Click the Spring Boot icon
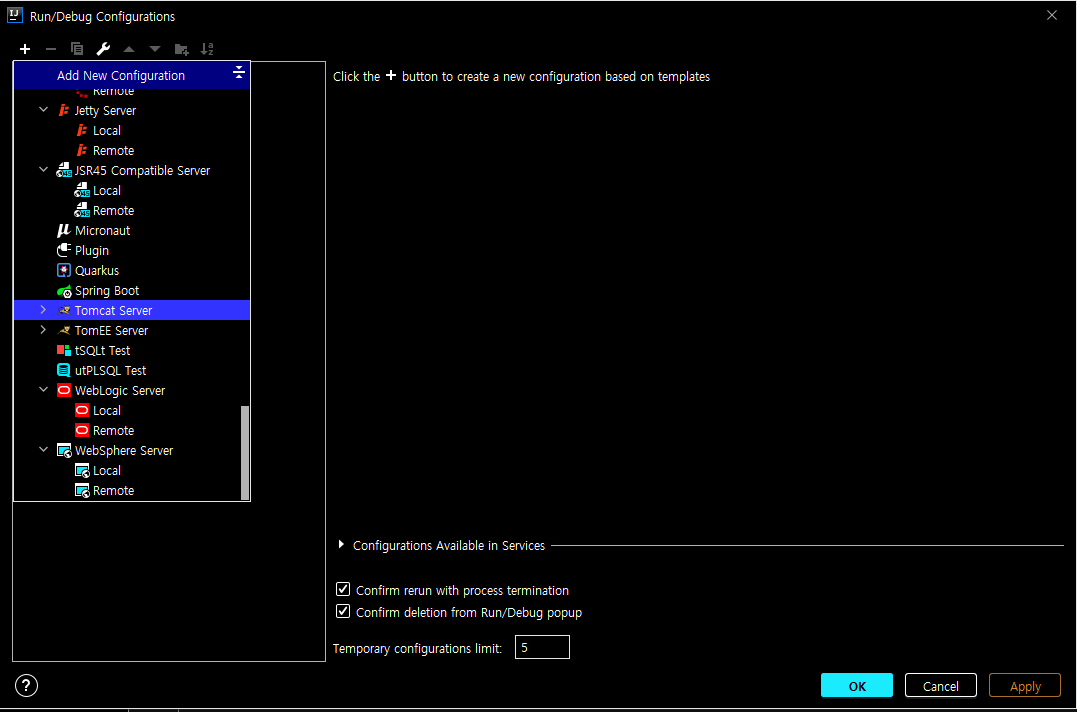Screen dimensions: 1077x712 pyautogui.click(x=64, y=291)
